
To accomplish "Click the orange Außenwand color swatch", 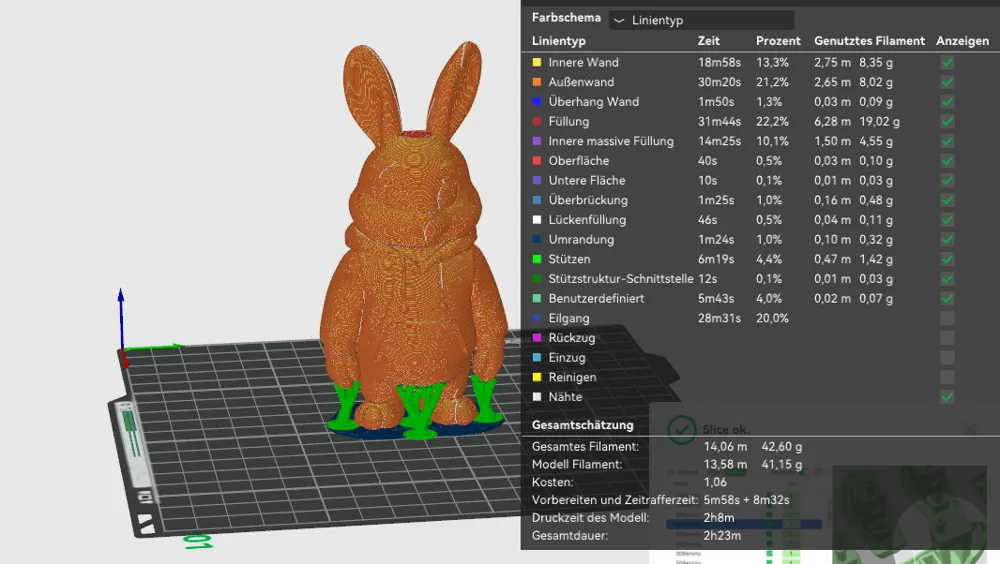I will [537, 82].
